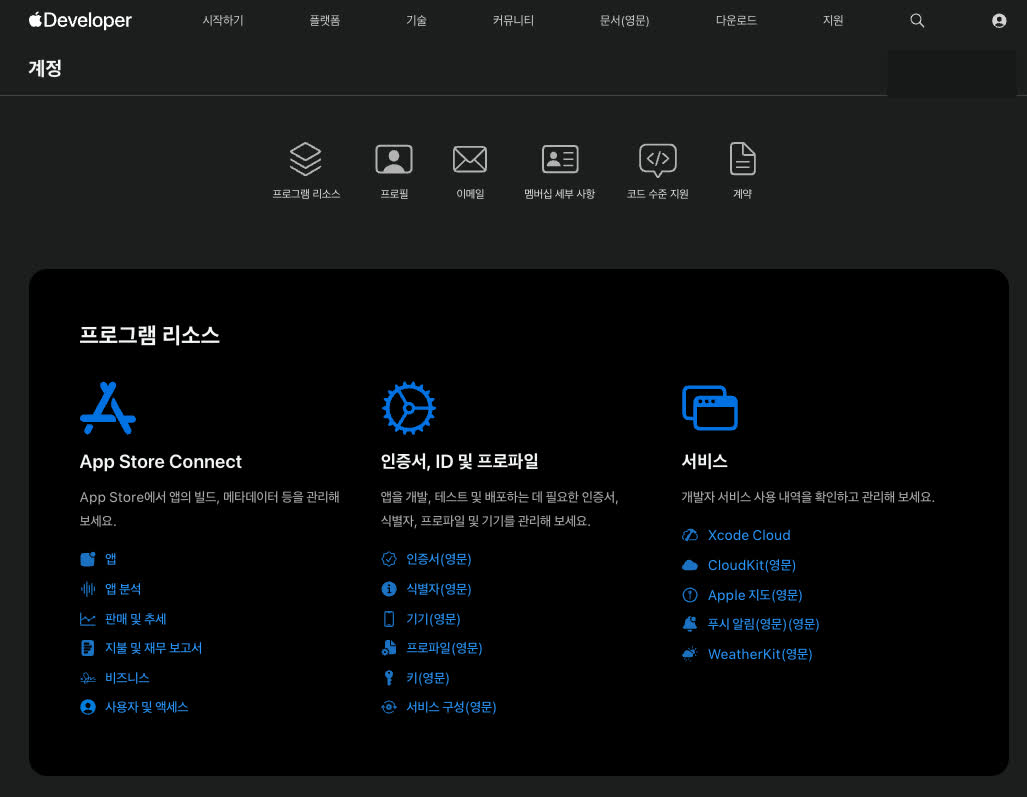Open the Apple Developer logo home link
This screenshot has width=1027, height=797.
(80, 20)
